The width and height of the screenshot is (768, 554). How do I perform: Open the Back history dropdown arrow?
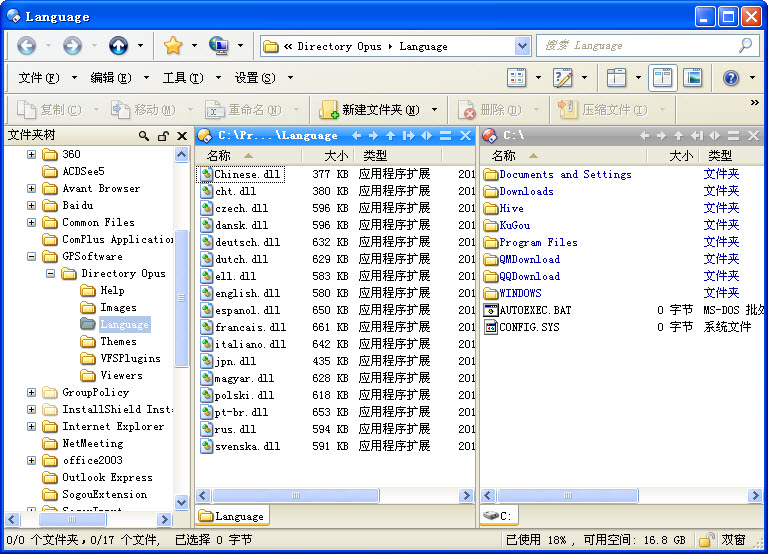[x=48, y=46]
